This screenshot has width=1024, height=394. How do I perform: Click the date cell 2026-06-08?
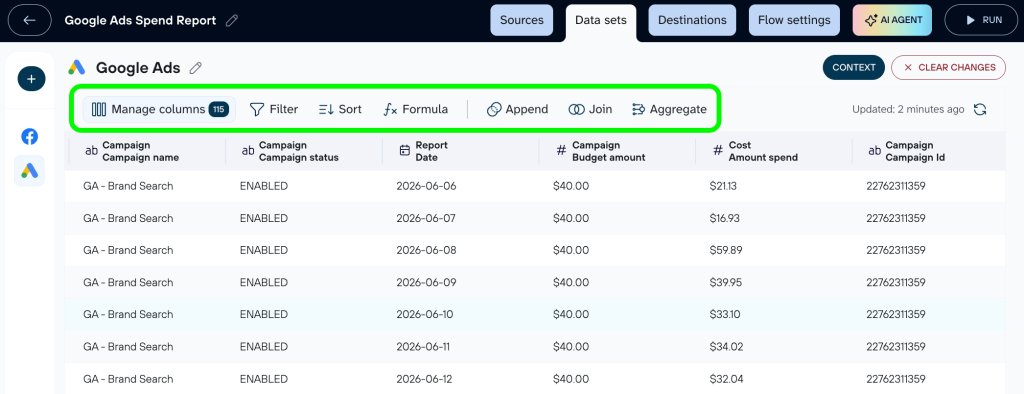point(426,250)
